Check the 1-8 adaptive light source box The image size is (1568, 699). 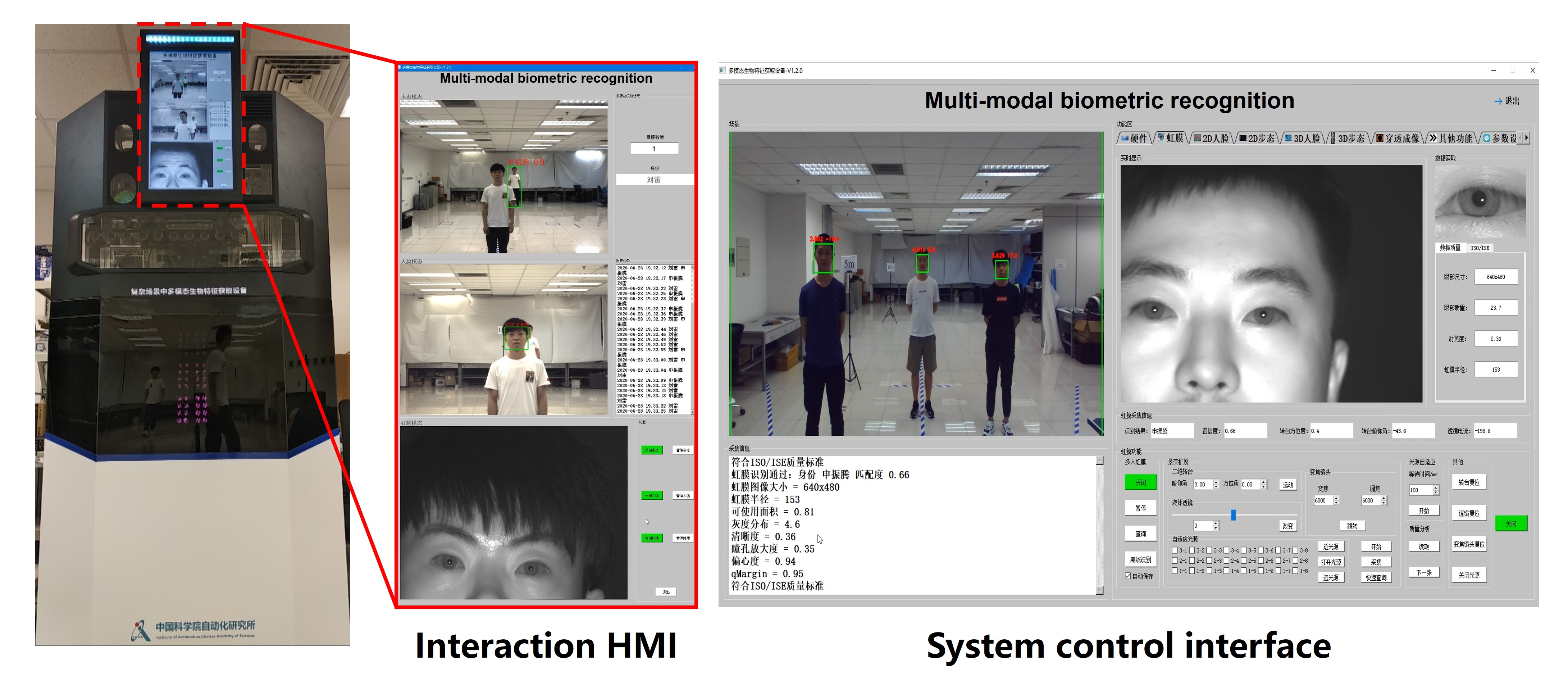1296,571
